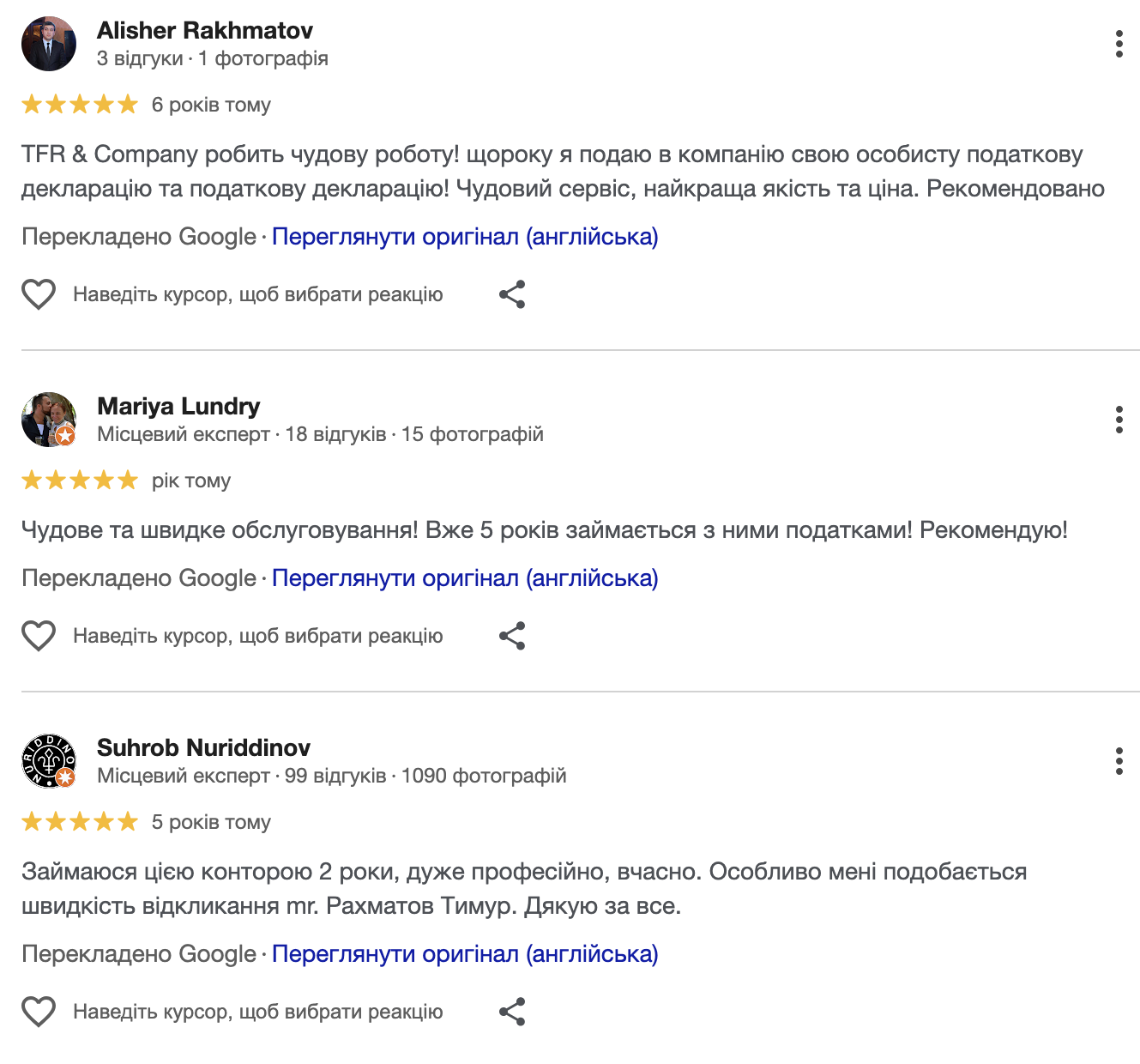Like Alisher Rakhmatov's review with heart icon

point(39,294)
